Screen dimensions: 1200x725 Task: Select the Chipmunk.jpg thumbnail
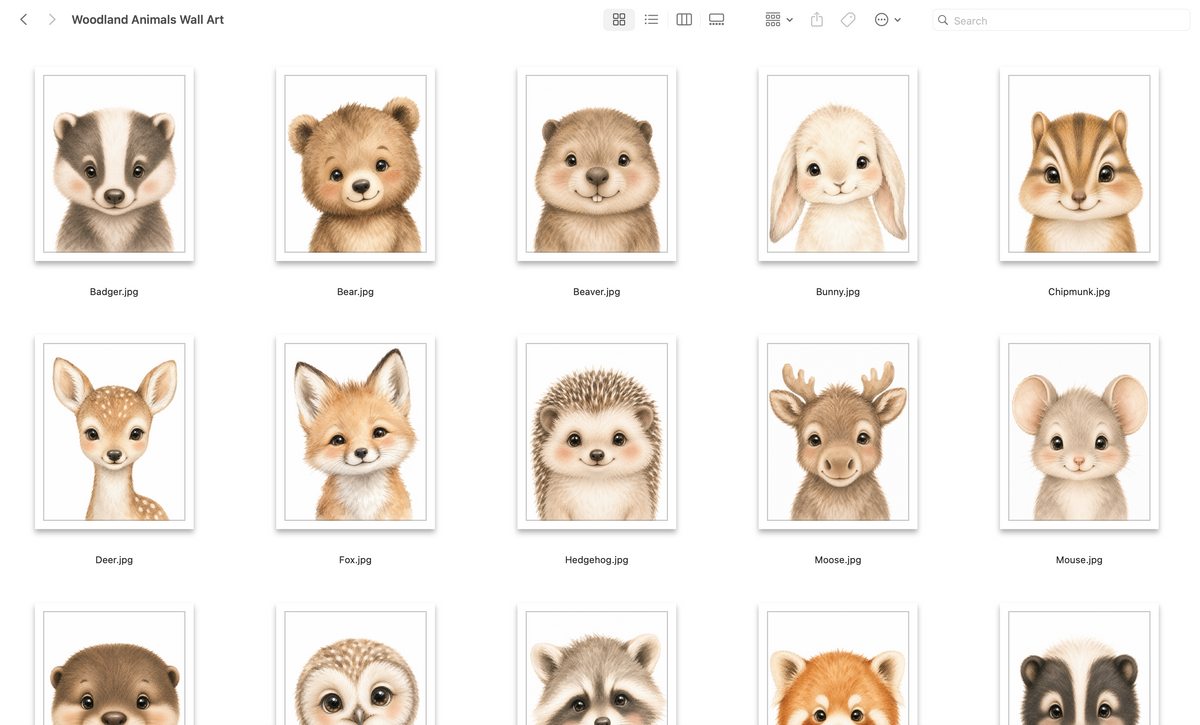(x=1079, y=164)
